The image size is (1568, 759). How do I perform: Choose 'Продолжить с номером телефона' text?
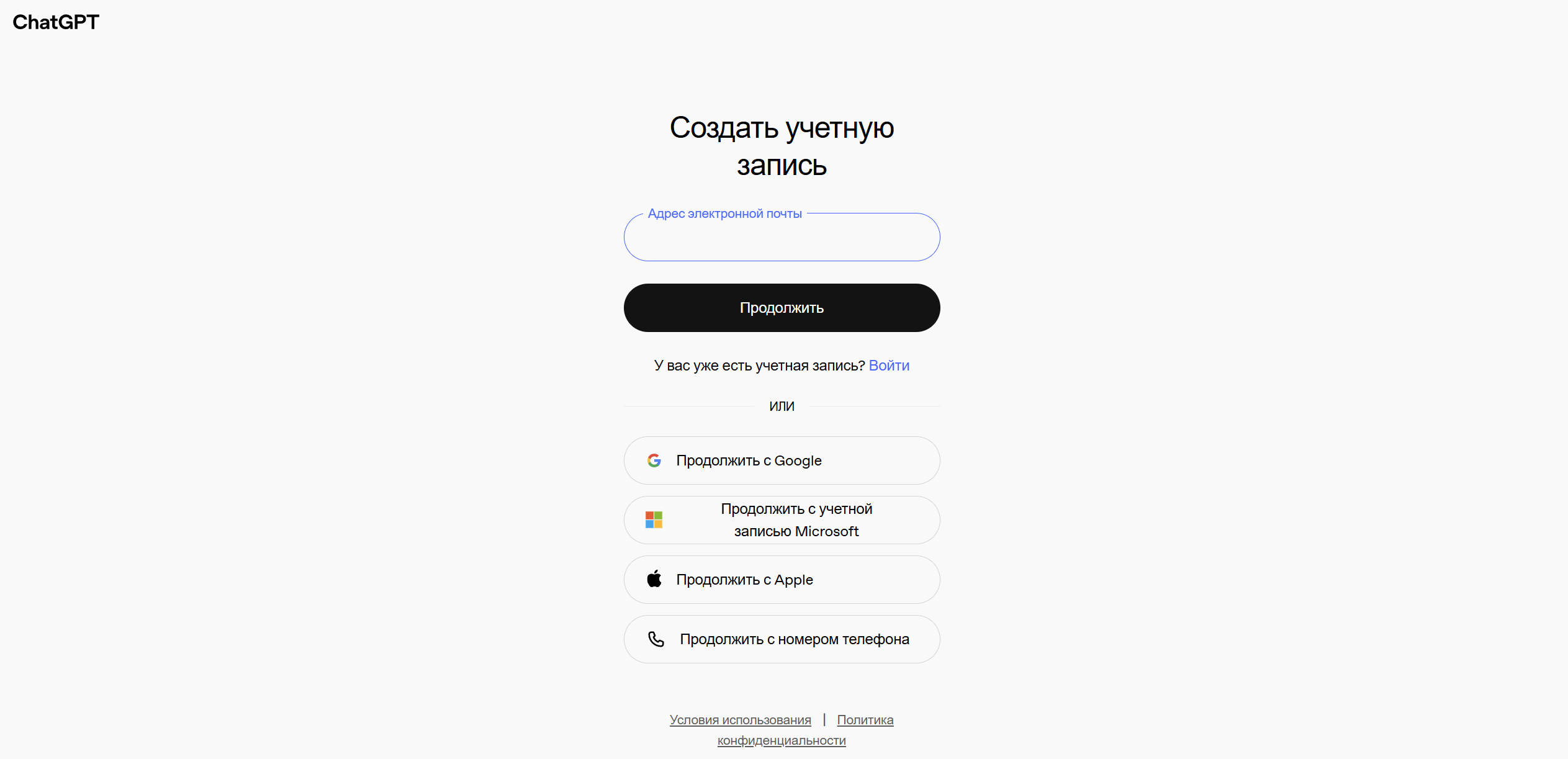click(795, 639)
